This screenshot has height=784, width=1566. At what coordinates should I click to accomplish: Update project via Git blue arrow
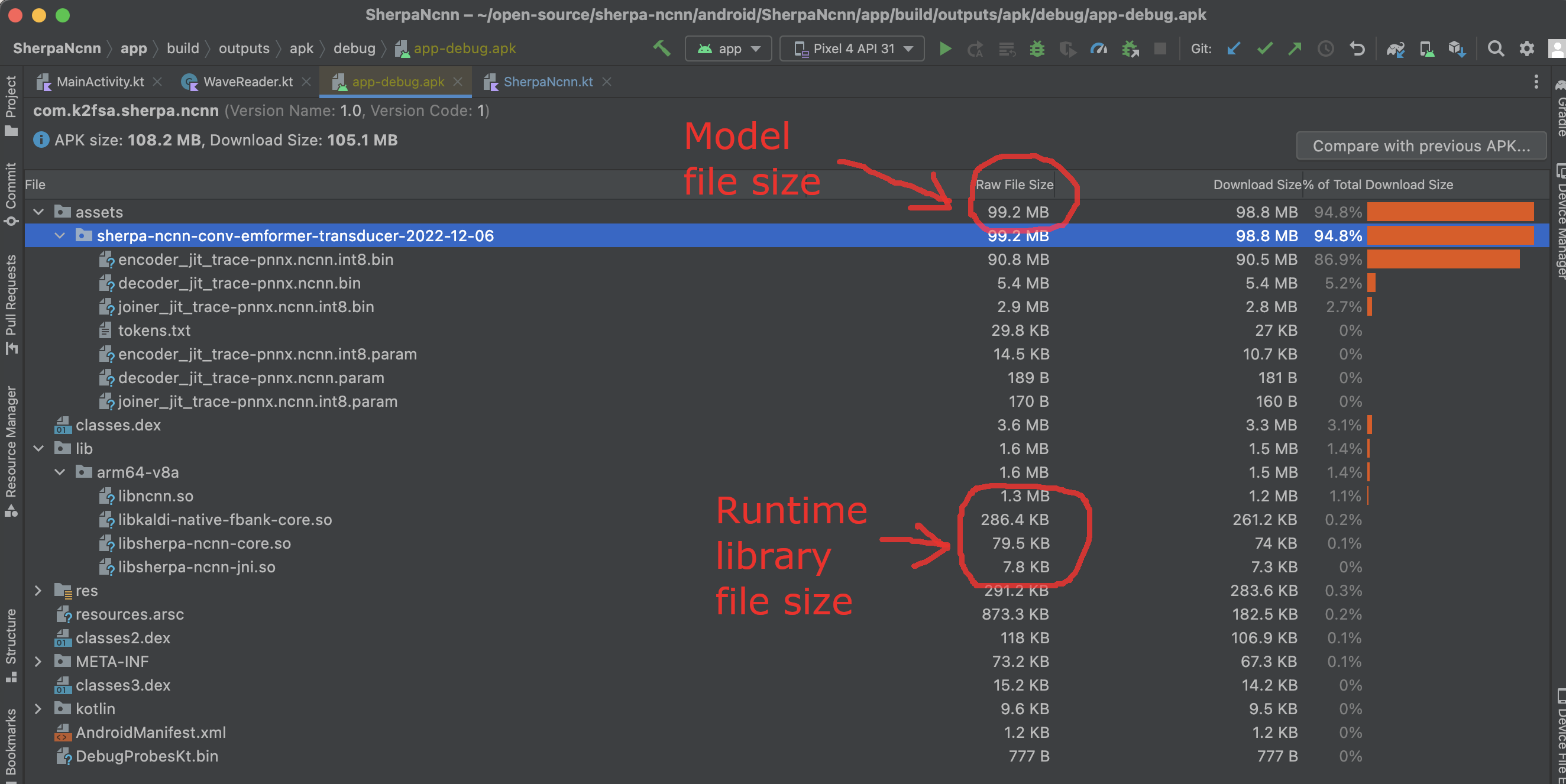click(1234, 48)
